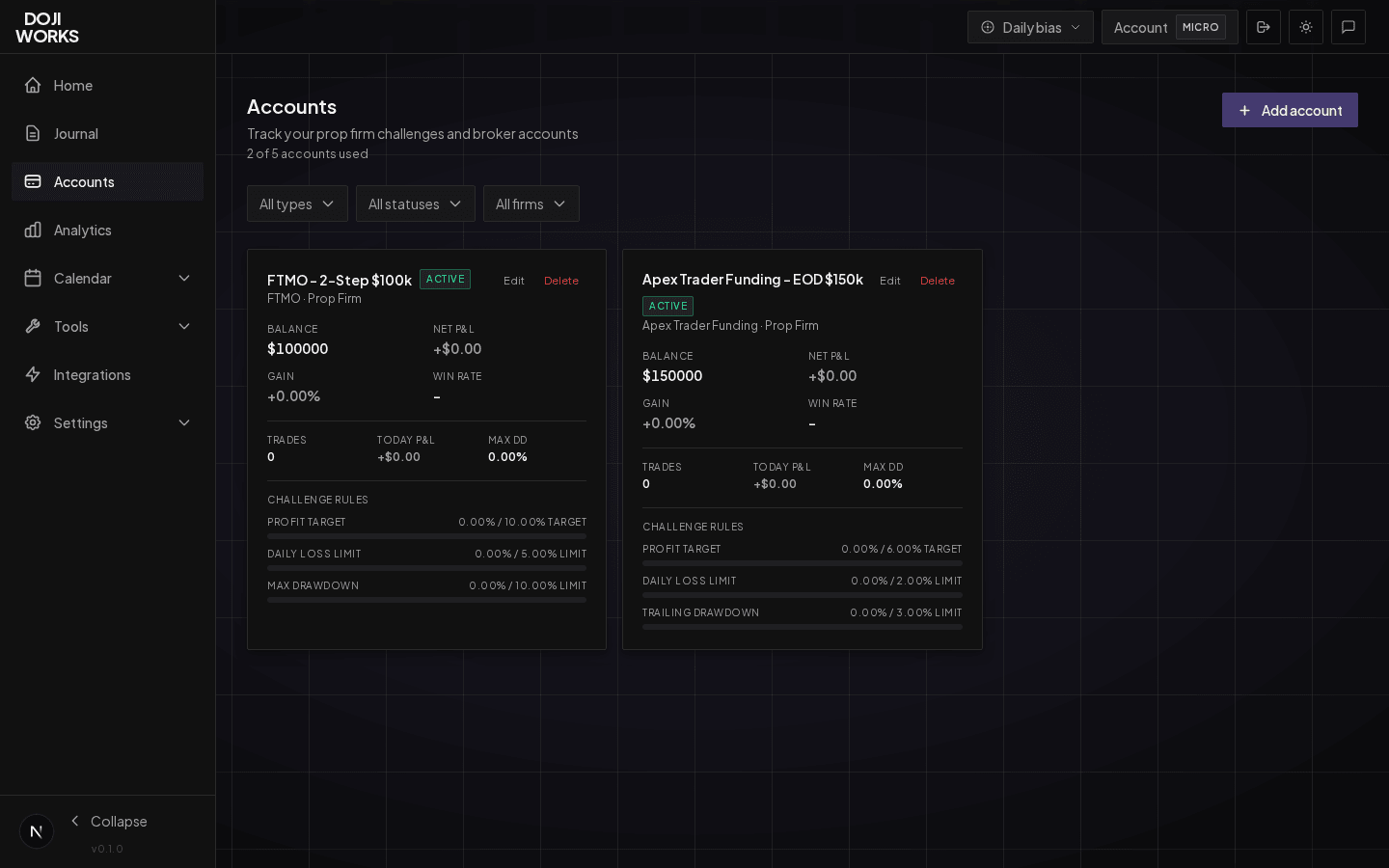Open the All types filter dropdown
The height and width of the screenshot is (868, 1389).
(x=297, y=204)
